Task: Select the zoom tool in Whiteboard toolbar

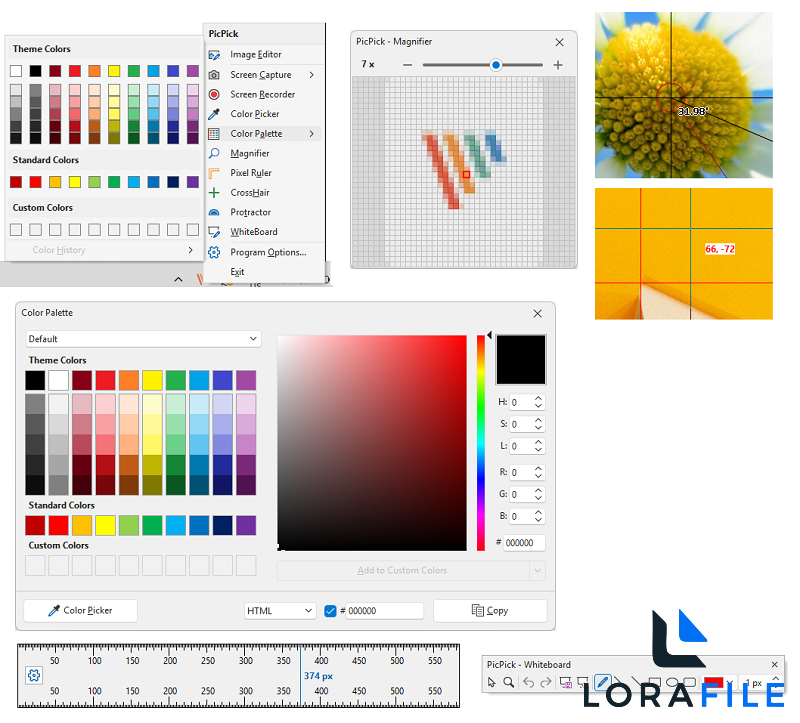Action: click(509, 682)
